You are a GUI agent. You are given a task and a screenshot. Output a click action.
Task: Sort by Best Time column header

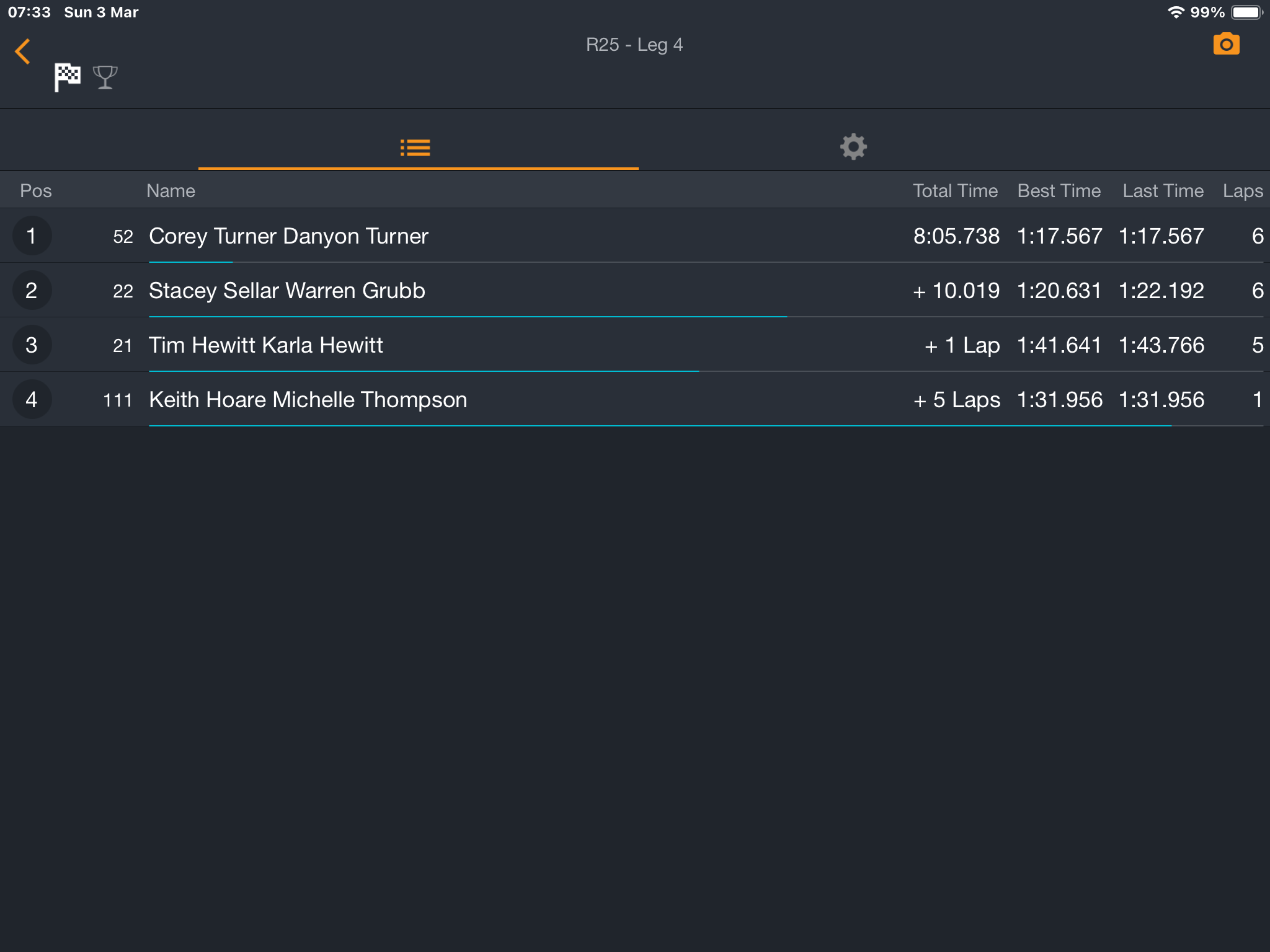click(x=1059, y=191)
